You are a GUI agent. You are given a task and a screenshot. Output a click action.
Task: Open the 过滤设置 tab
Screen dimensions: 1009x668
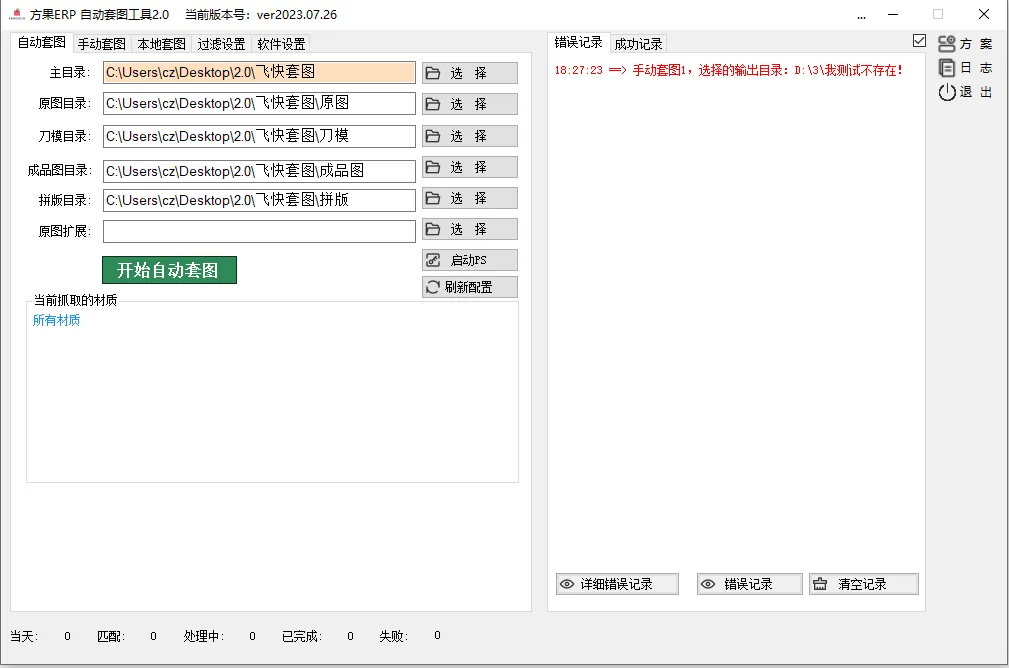click(221, 44)
